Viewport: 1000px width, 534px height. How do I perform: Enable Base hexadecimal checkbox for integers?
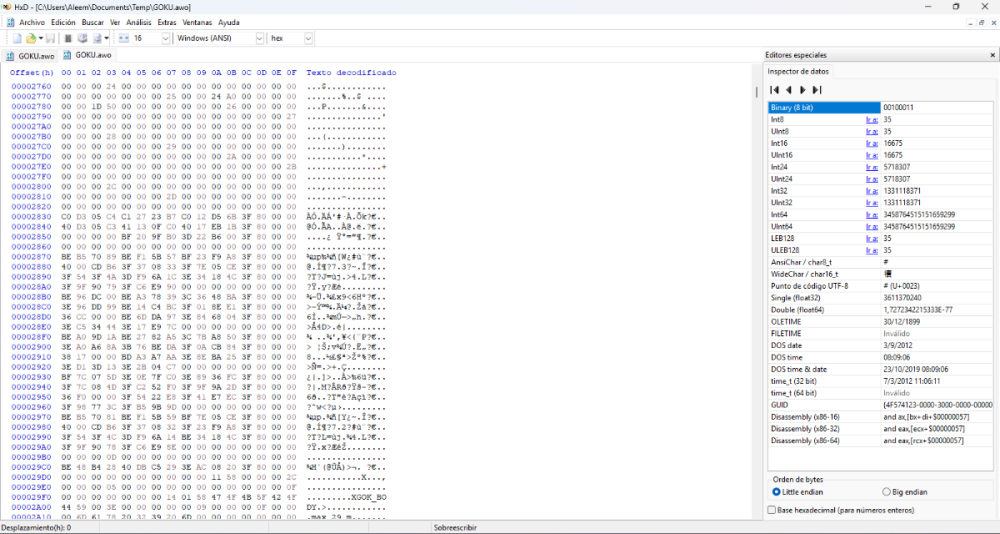coord(771,510)
